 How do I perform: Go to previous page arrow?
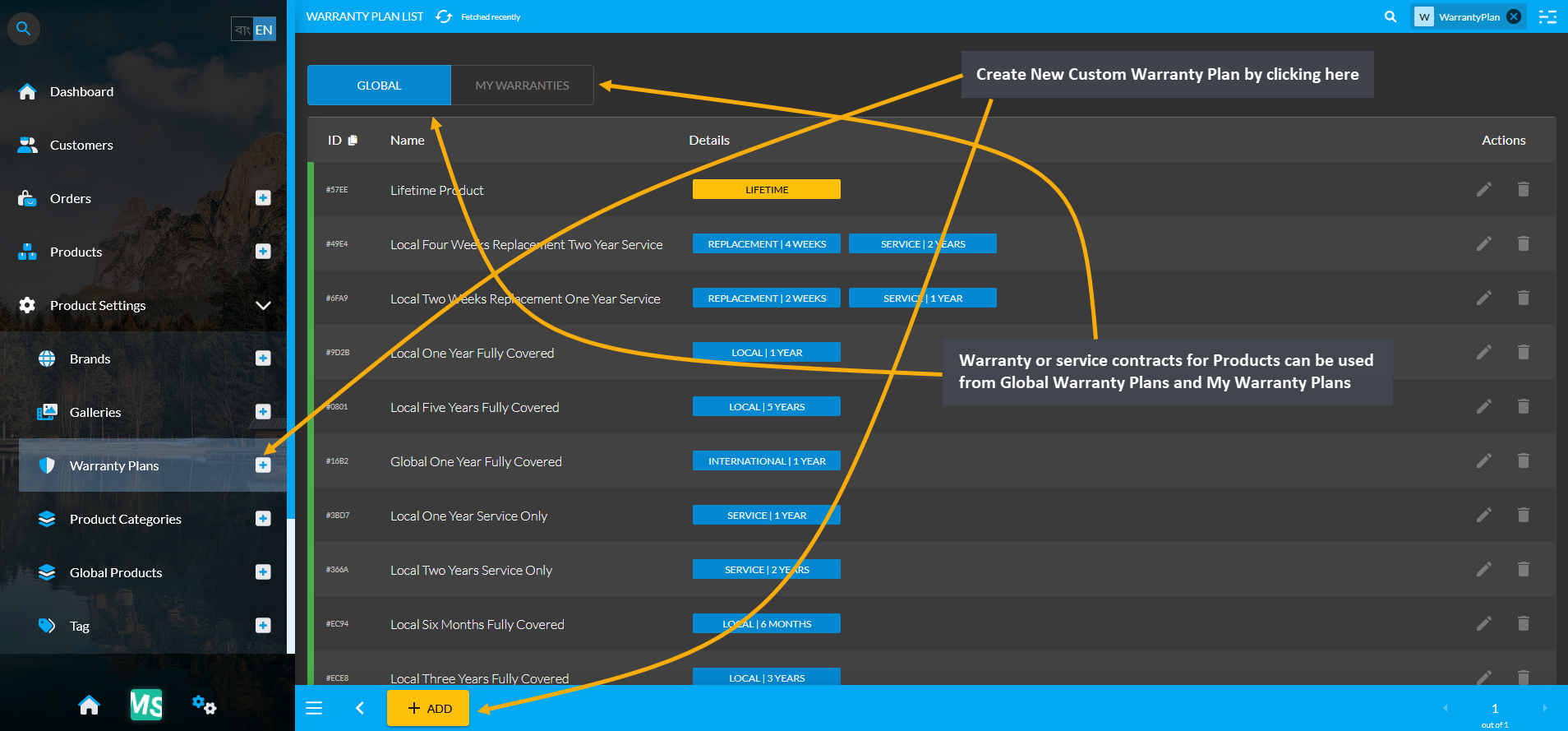coord(1446,708)
